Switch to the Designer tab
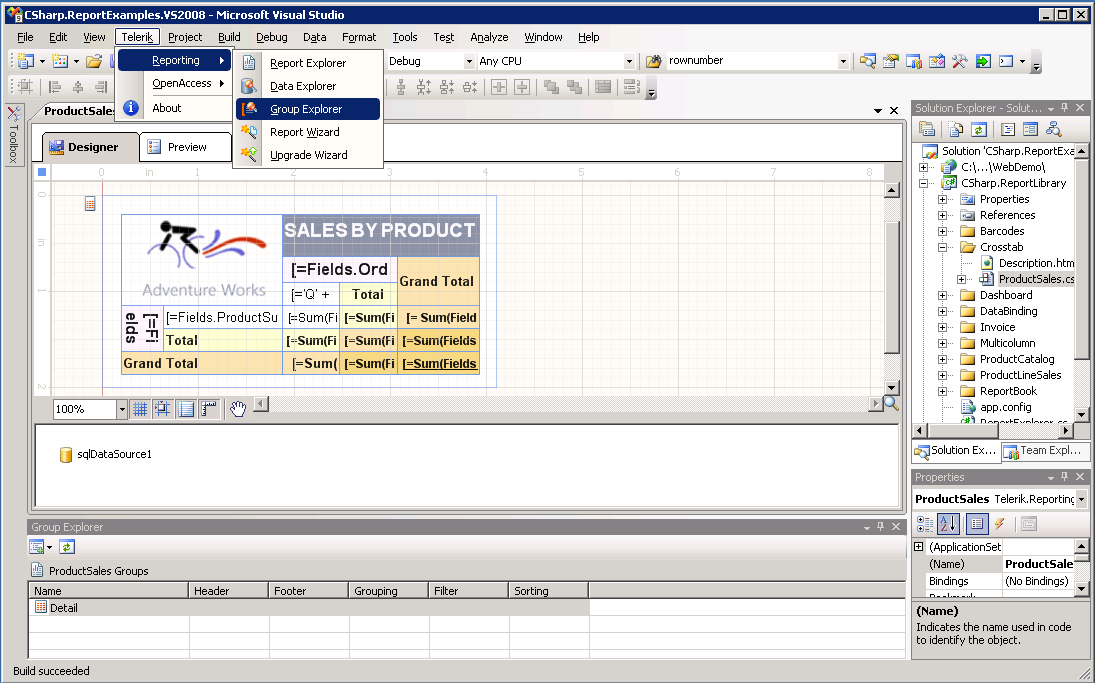This screenshot has width=1095, height=683. pyautogui.click(x=91, y=147)
